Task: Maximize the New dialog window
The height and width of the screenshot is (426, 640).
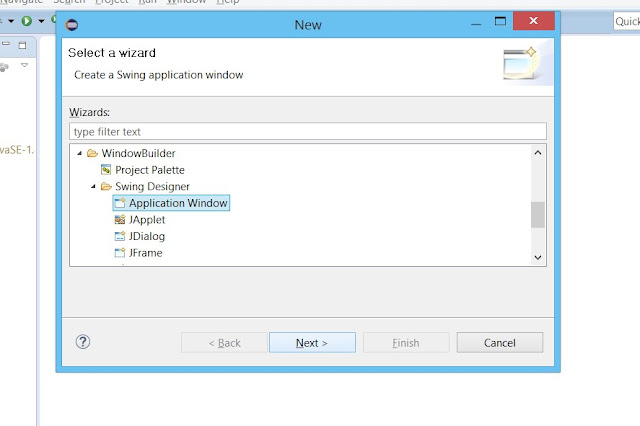Action: click(x=500, y=21)
